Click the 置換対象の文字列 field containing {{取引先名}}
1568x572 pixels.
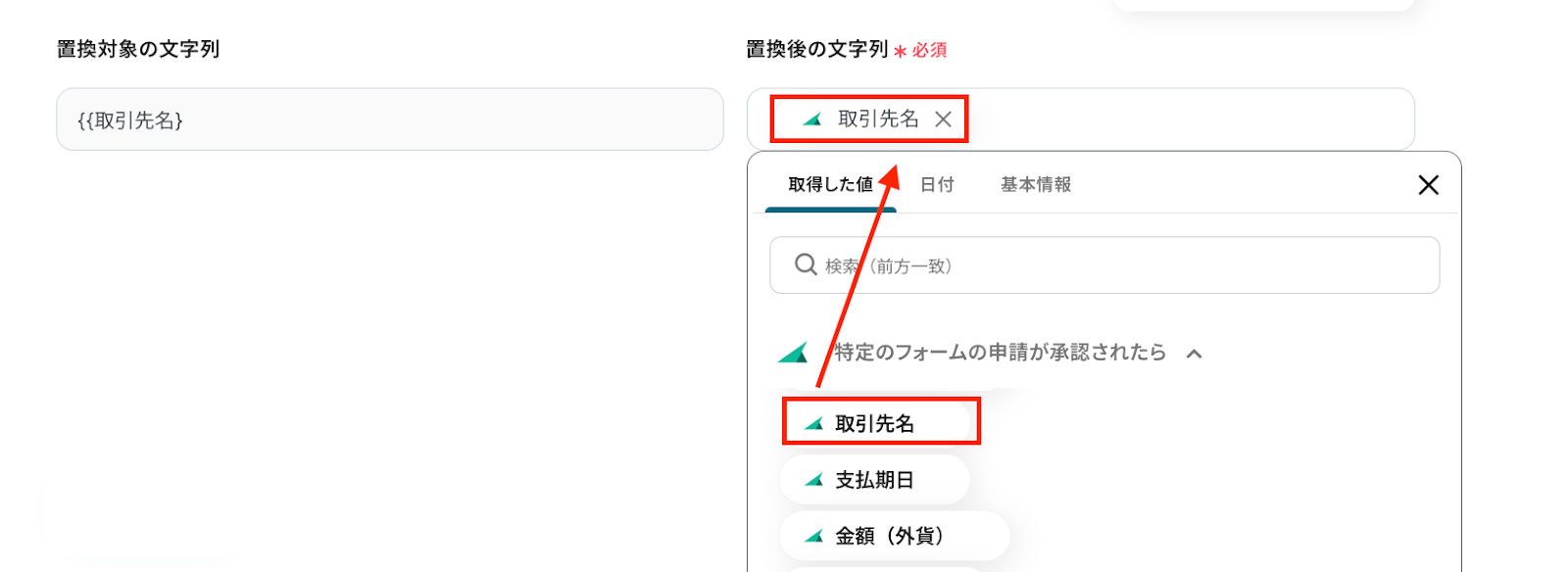coord(390,119)
